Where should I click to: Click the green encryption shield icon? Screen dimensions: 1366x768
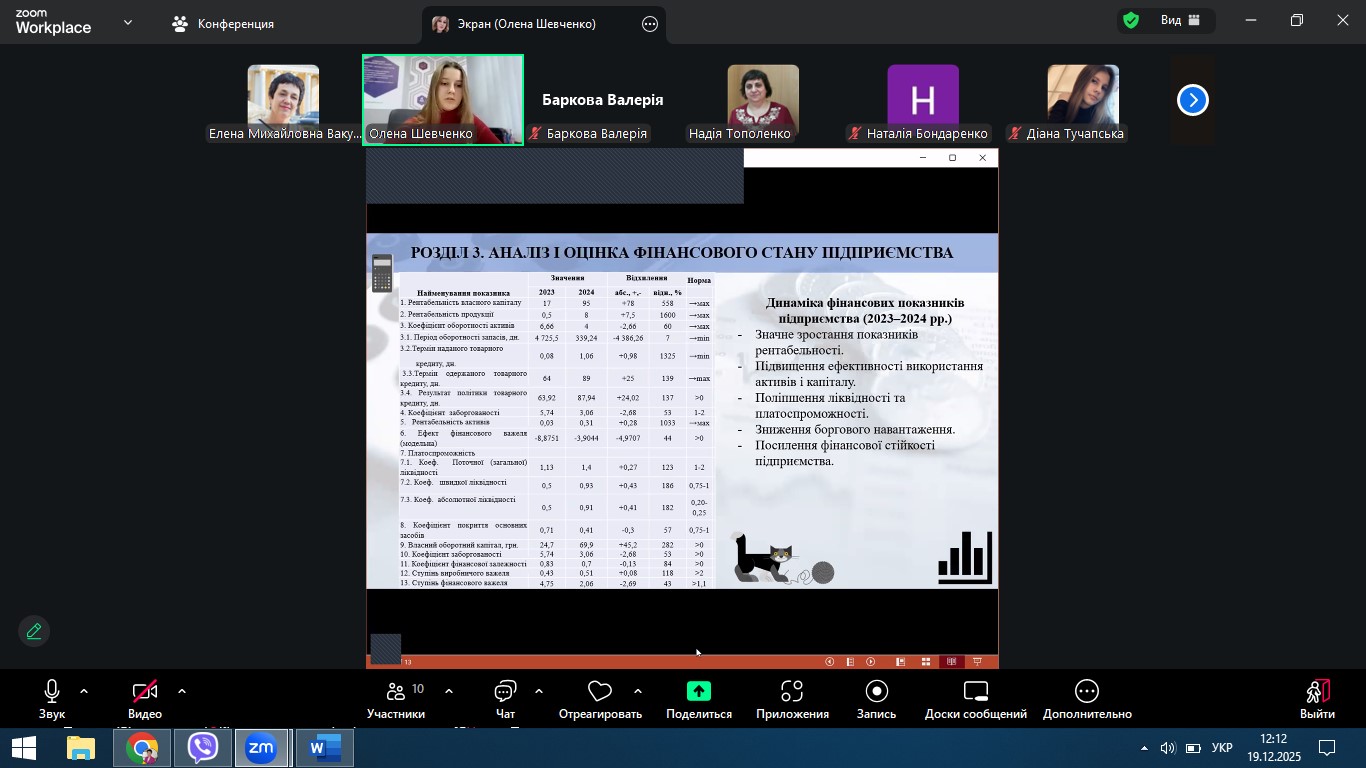(1131, 20)
